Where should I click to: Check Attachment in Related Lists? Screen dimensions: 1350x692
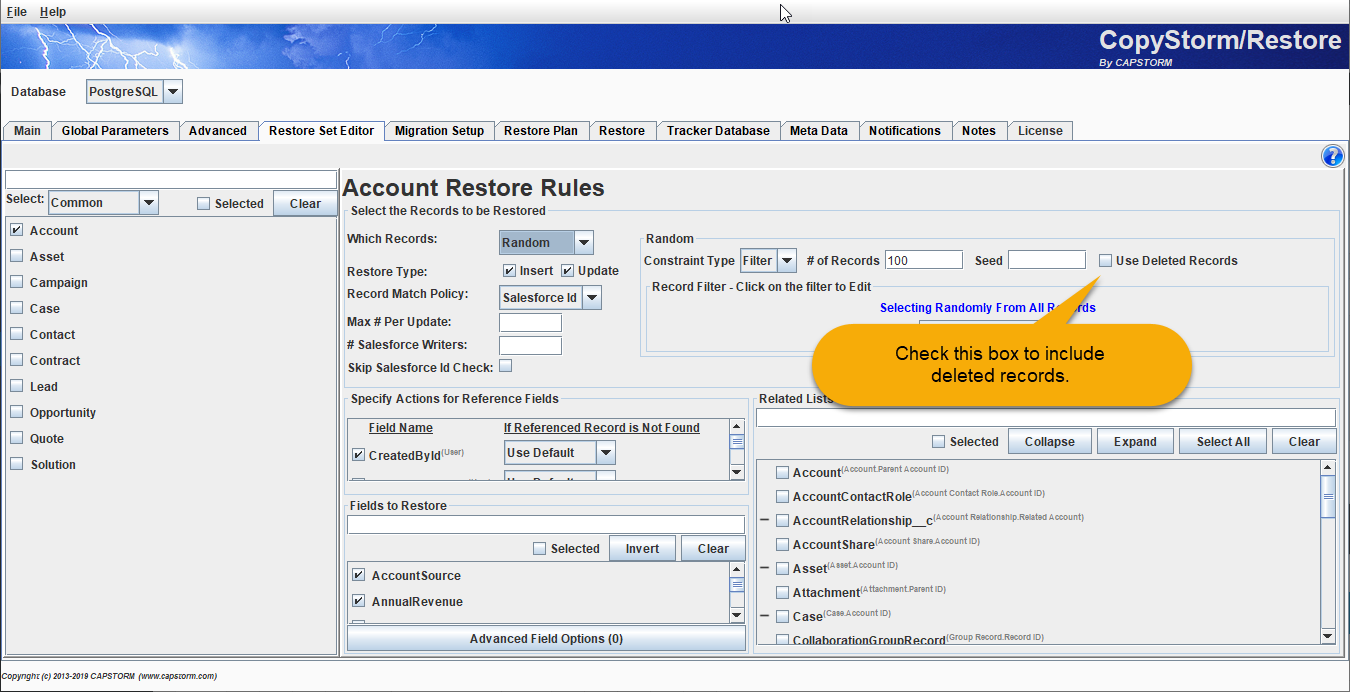coord(783,592)
